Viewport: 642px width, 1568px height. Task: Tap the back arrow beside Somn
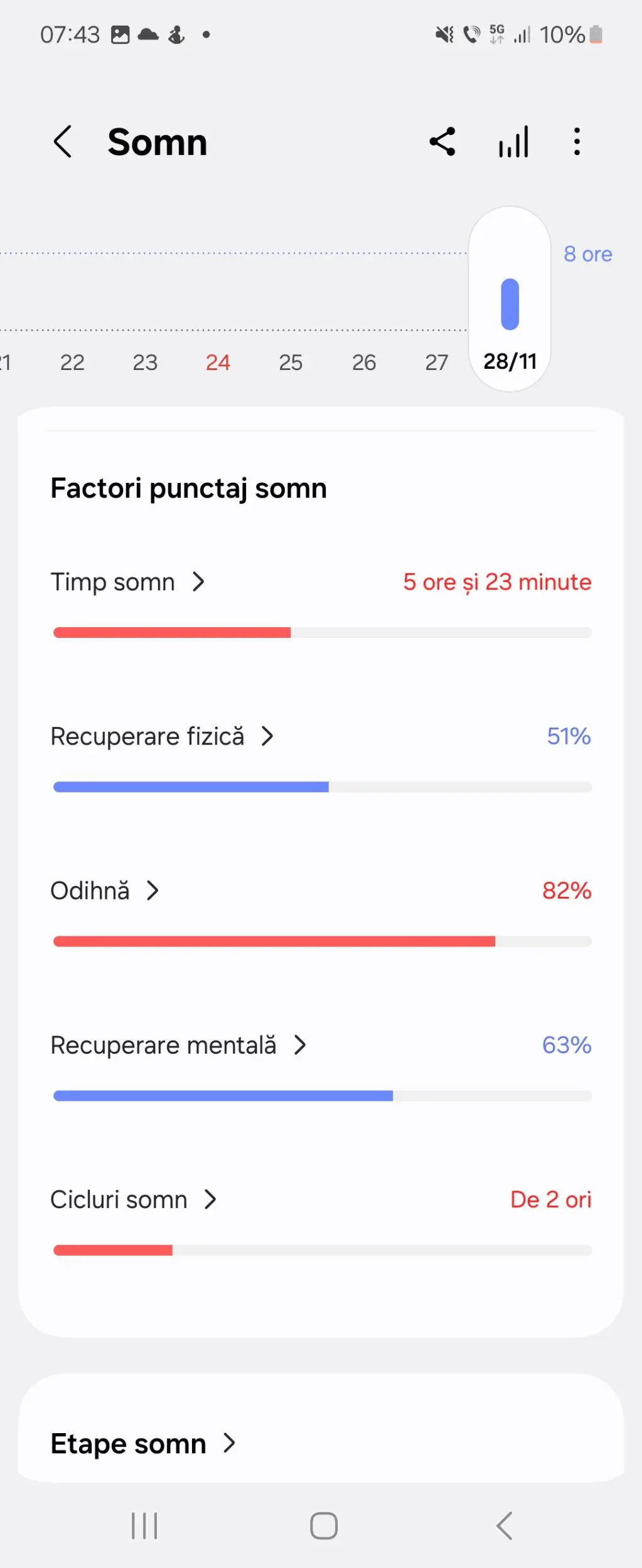62,142
